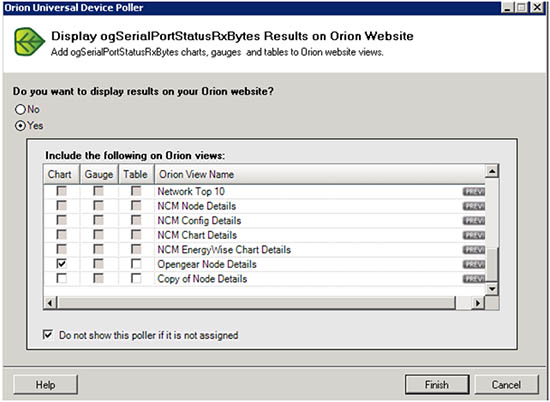550x402 pixels.
Task: Click the horizontal scroll right arrow
Action: pyautogui.click(x=477, y=303)
